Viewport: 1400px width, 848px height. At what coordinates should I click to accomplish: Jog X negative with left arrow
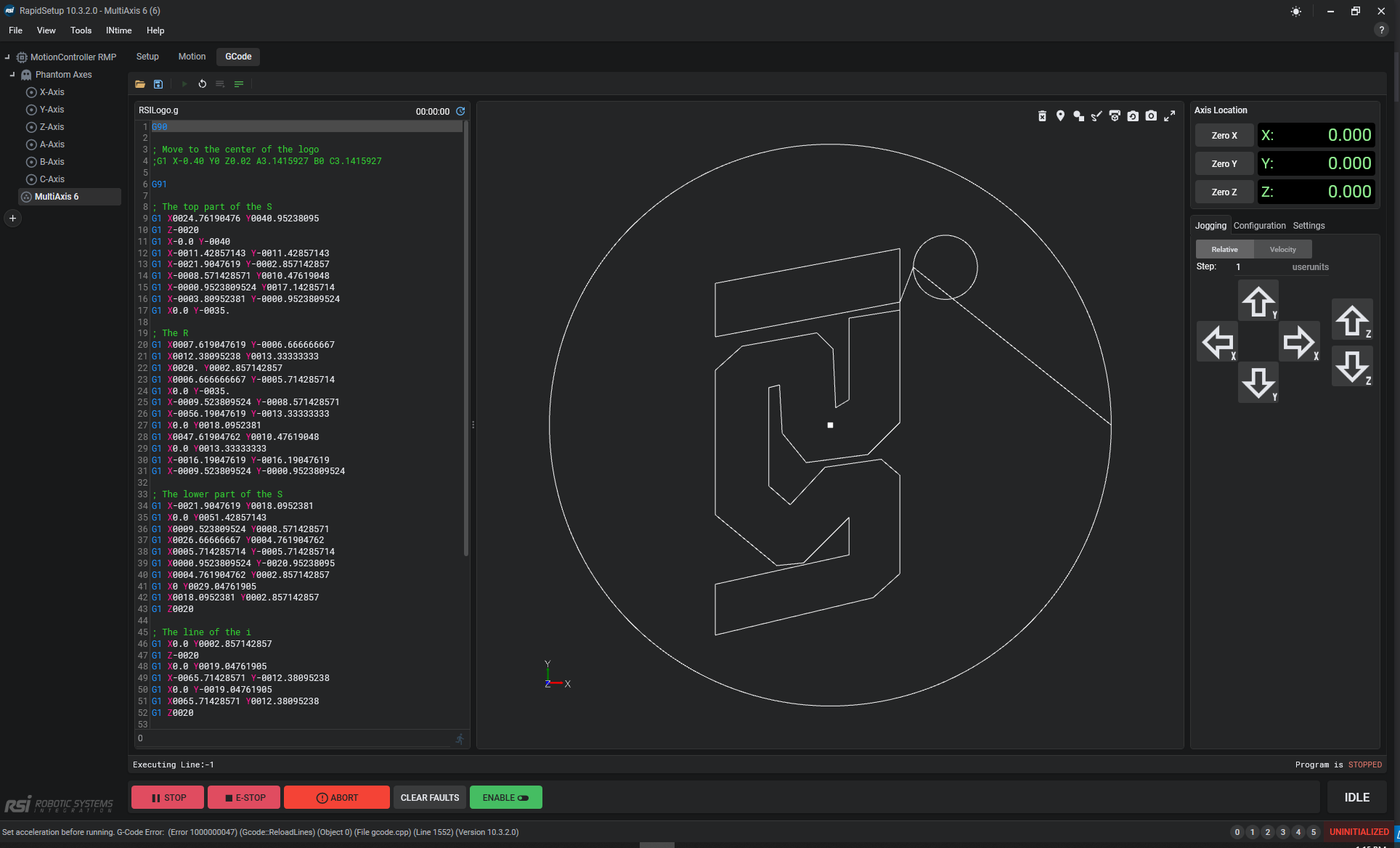(x=1218, y=341)
